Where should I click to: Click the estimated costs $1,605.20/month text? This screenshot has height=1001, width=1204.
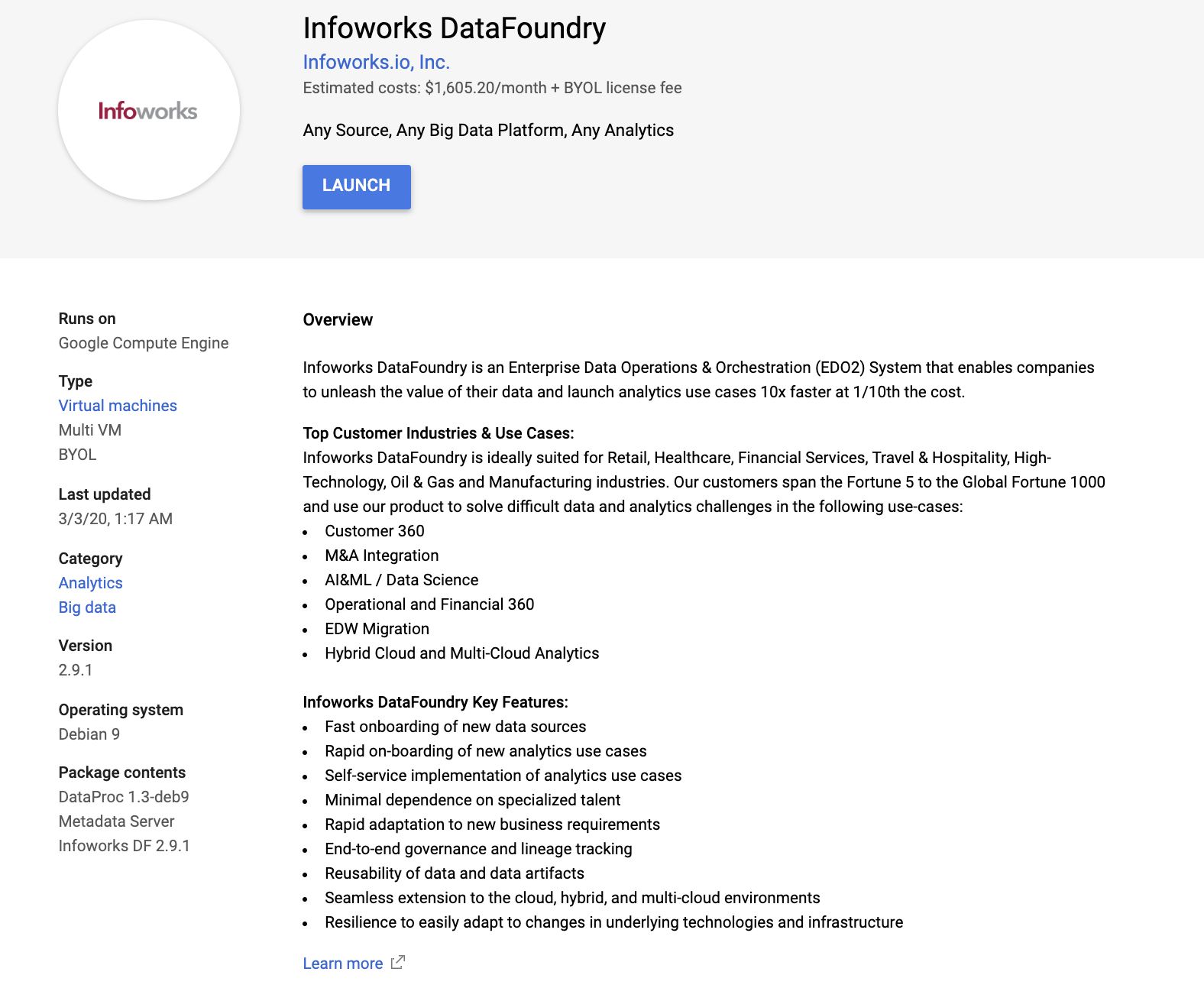point(492,88)
